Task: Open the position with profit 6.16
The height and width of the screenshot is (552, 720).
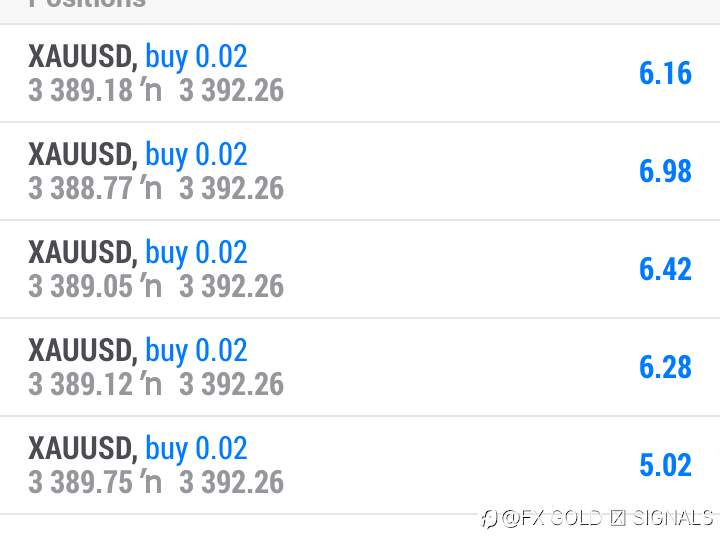Action: 360,73
